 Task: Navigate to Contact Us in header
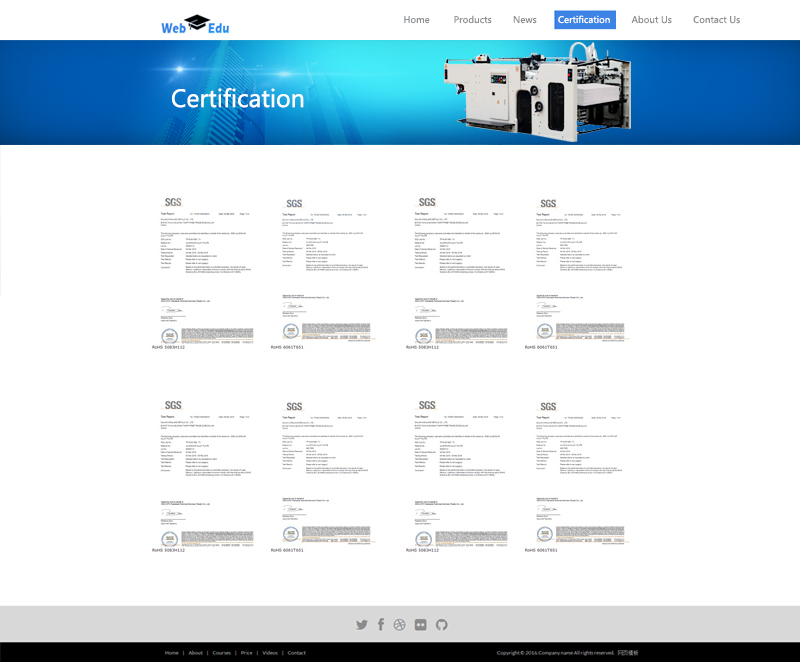point(716,20)
